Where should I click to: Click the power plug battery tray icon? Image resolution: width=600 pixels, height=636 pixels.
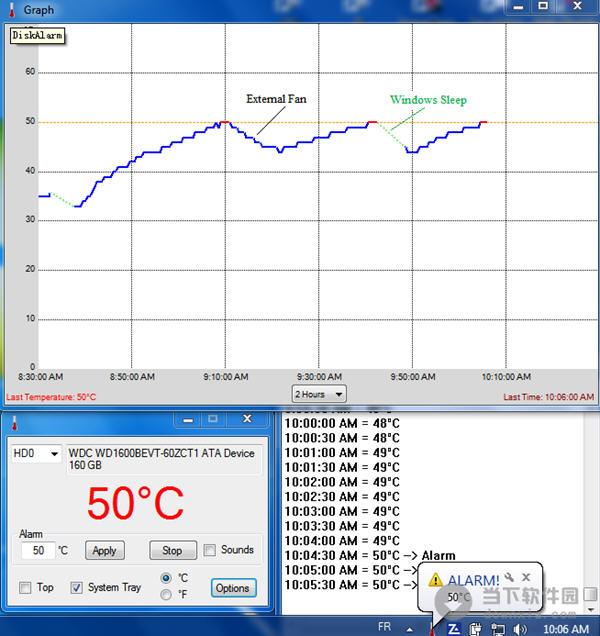point(475,629)
